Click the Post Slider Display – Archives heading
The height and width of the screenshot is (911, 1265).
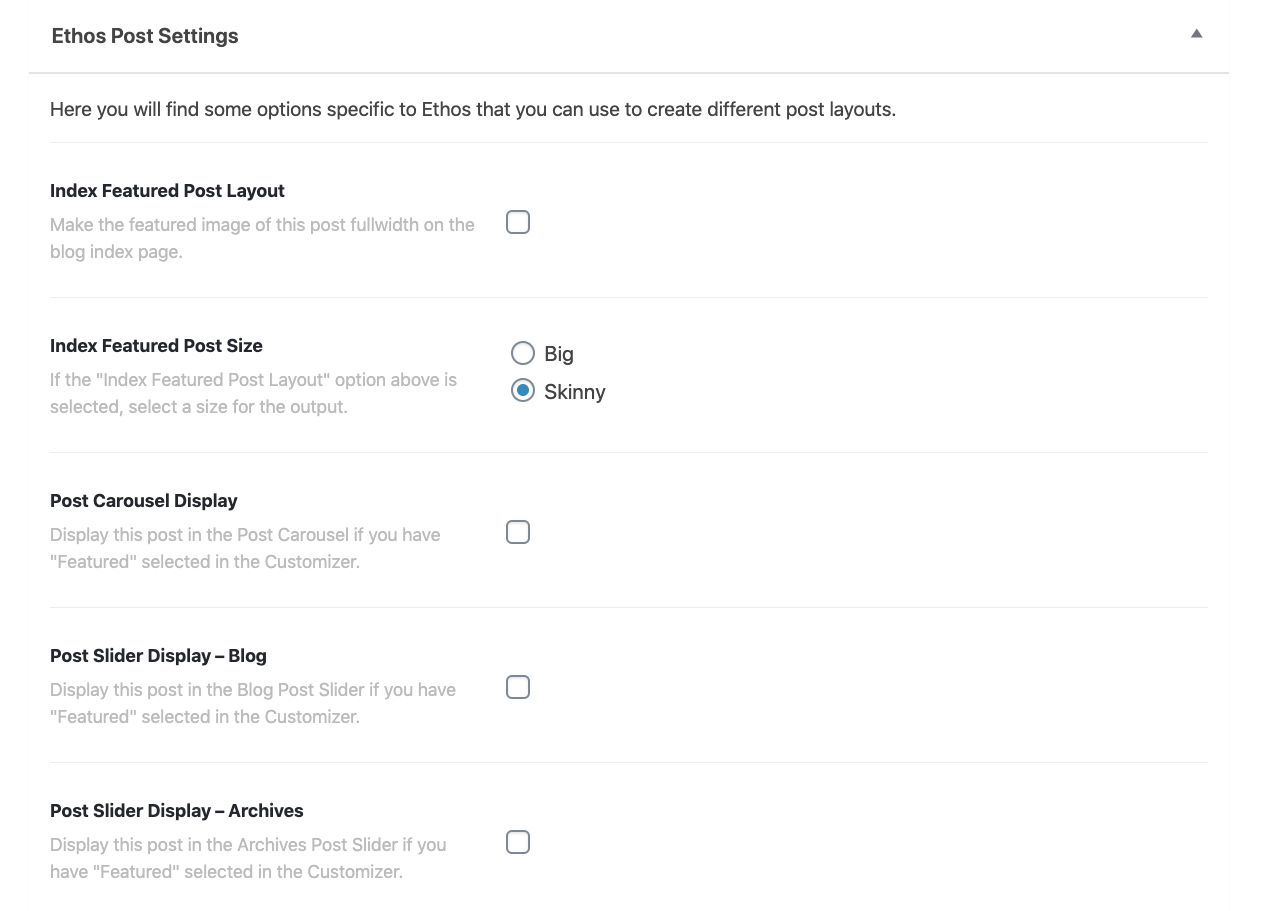pos(176,810)
